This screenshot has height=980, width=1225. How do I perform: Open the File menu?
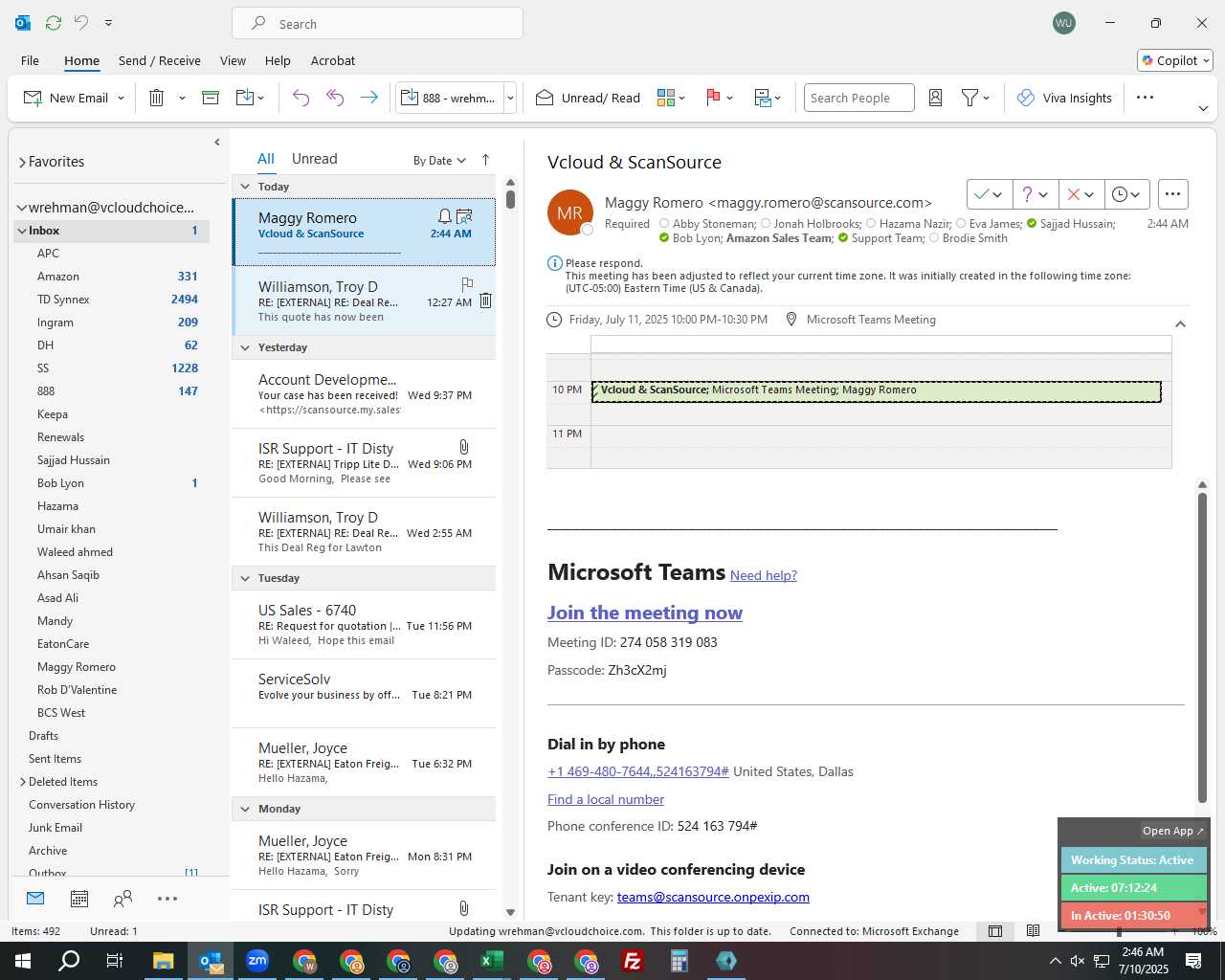click(x=30, y=60)
